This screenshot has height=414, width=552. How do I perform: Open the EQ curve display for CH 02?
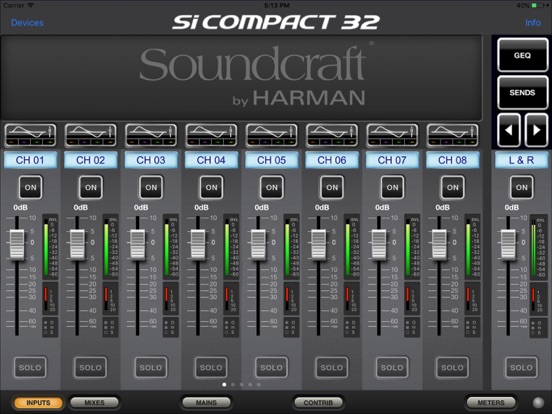click(91, 135)
